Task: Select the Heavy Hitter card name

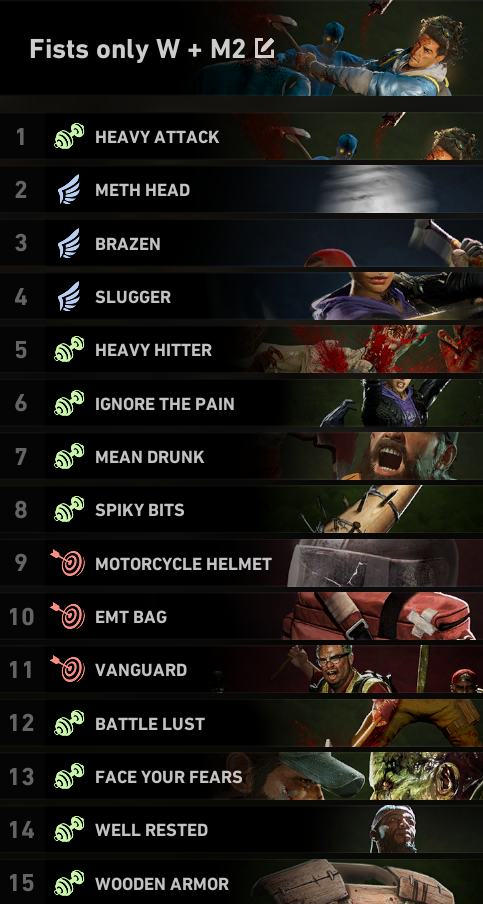Action: point(153,351)
